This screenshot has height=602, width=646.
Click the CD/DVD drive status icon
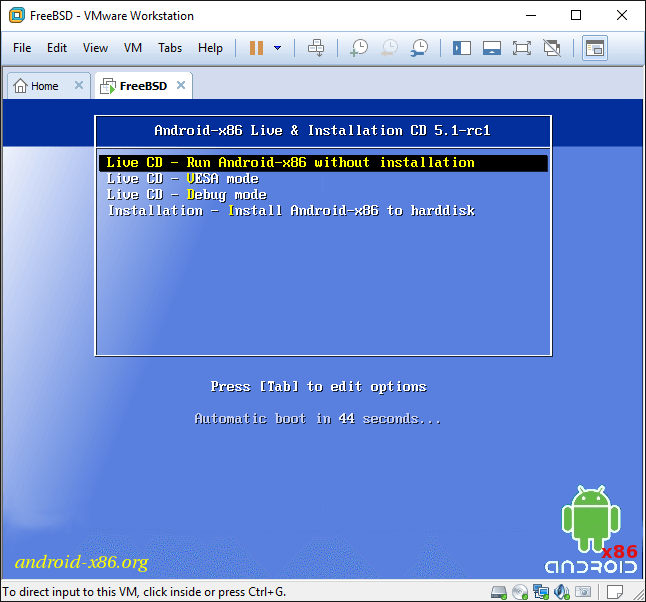[x=520, y=592]
